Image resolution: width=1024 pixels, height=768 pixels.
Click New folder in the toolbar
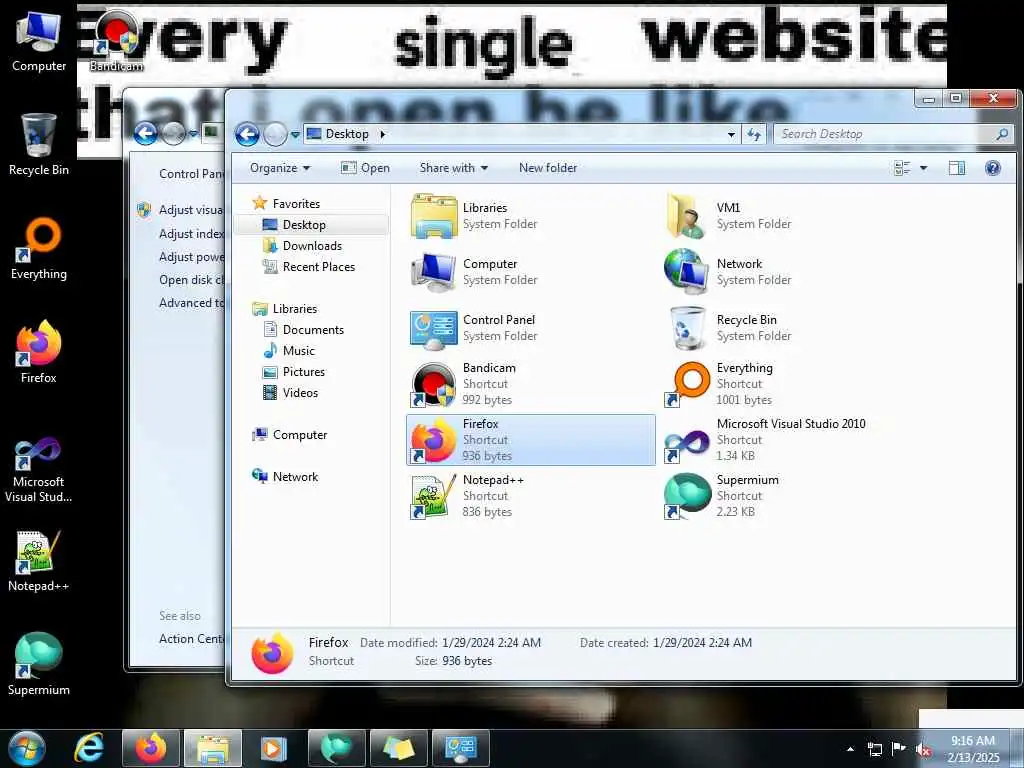(x=548, y=168)
